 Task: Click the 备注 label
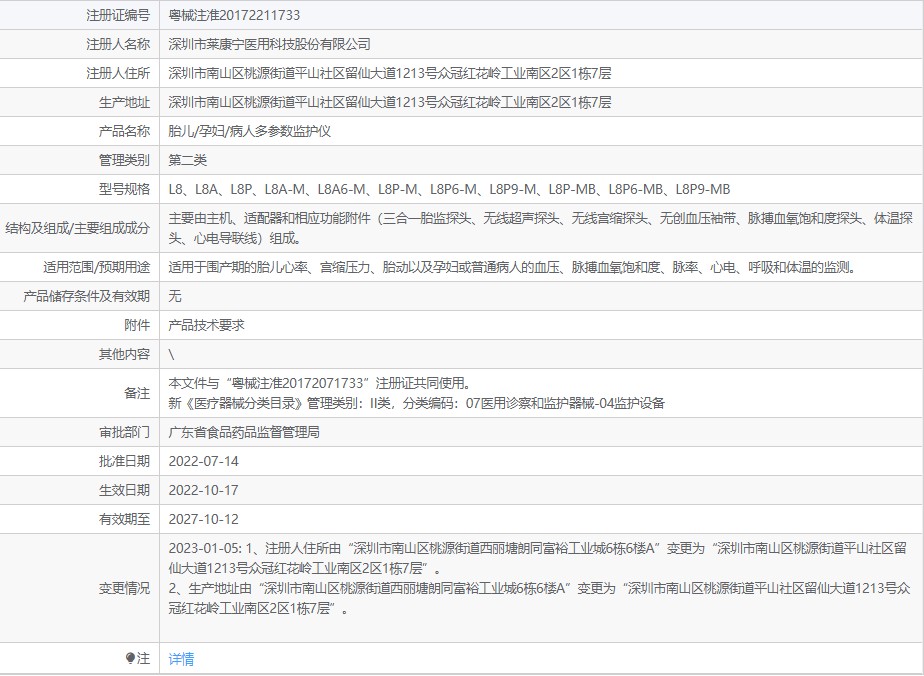coord(137,393)
